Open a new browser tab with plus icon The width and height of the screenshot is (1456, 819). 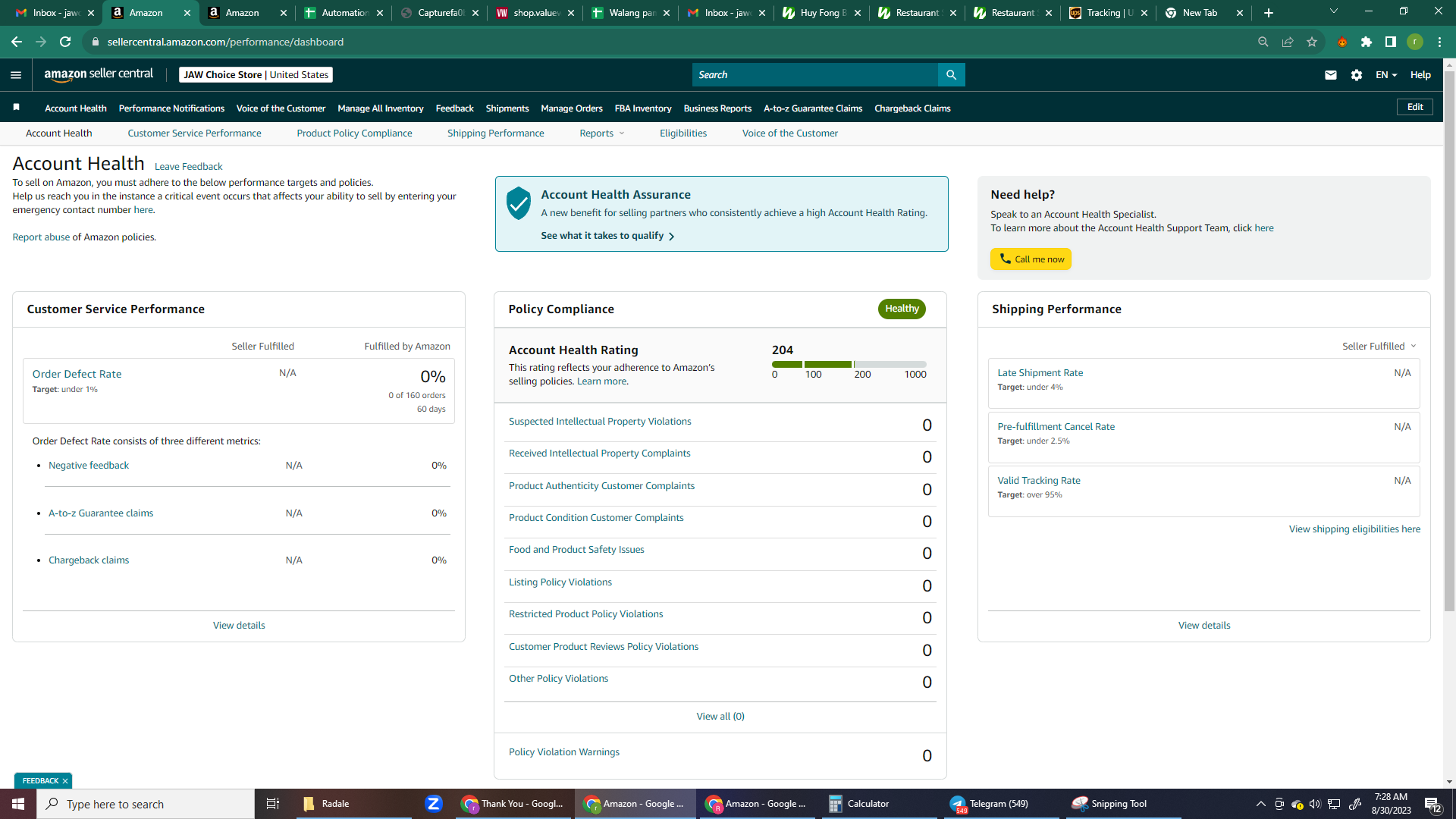click(x=1269, y=13)
